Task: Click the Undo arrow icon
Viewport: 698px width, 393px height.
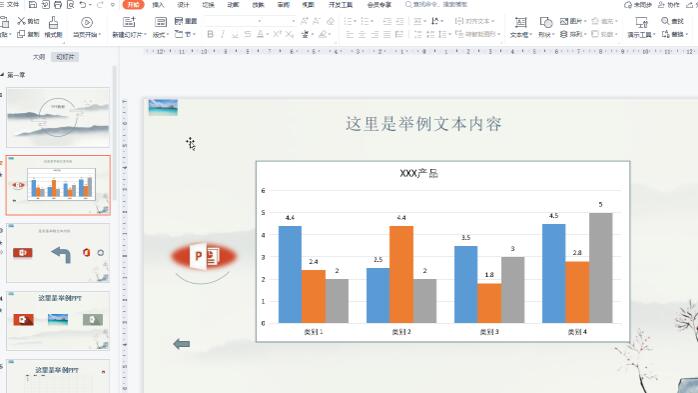Action: click(83, 4)
